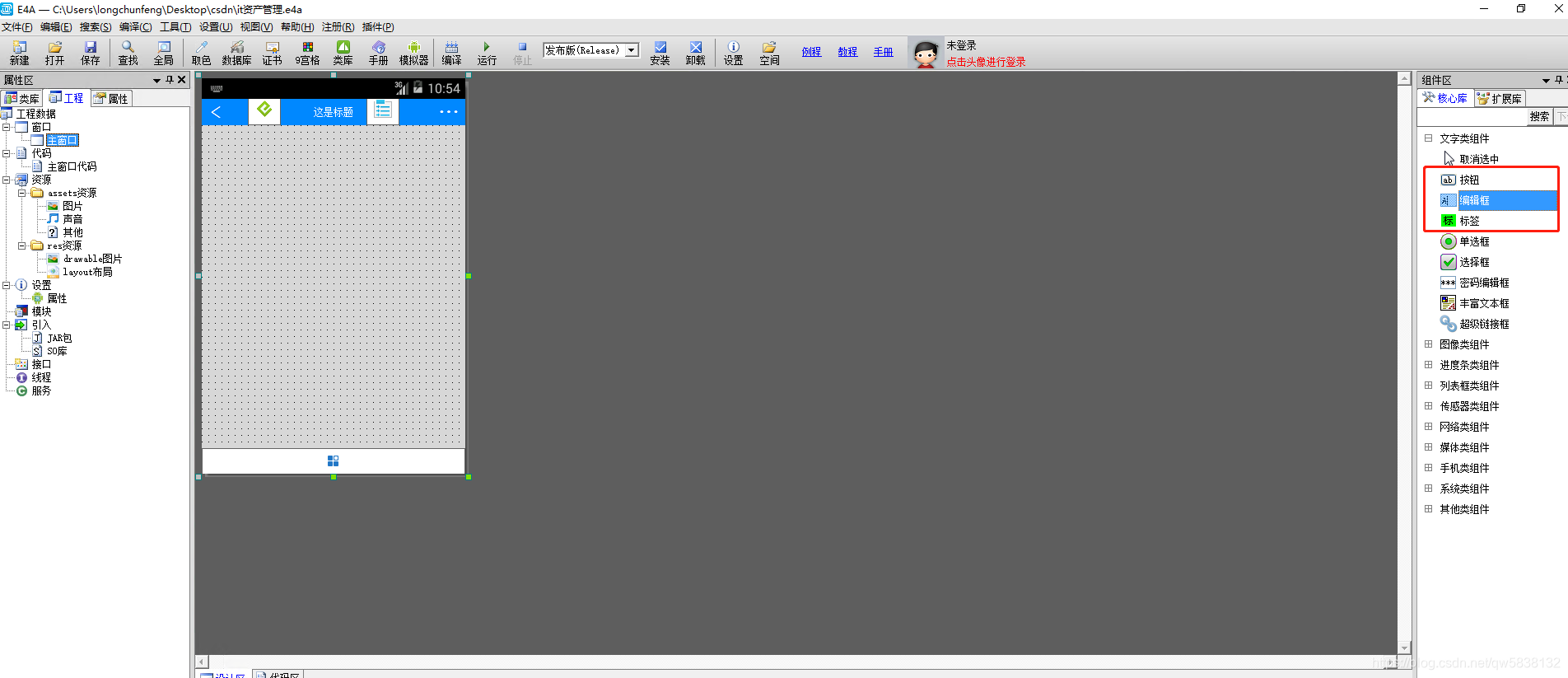1568x678 pixels.
Task: Open the 编译(C) menu
Action: pyautogui.click(x=136, y=27)
